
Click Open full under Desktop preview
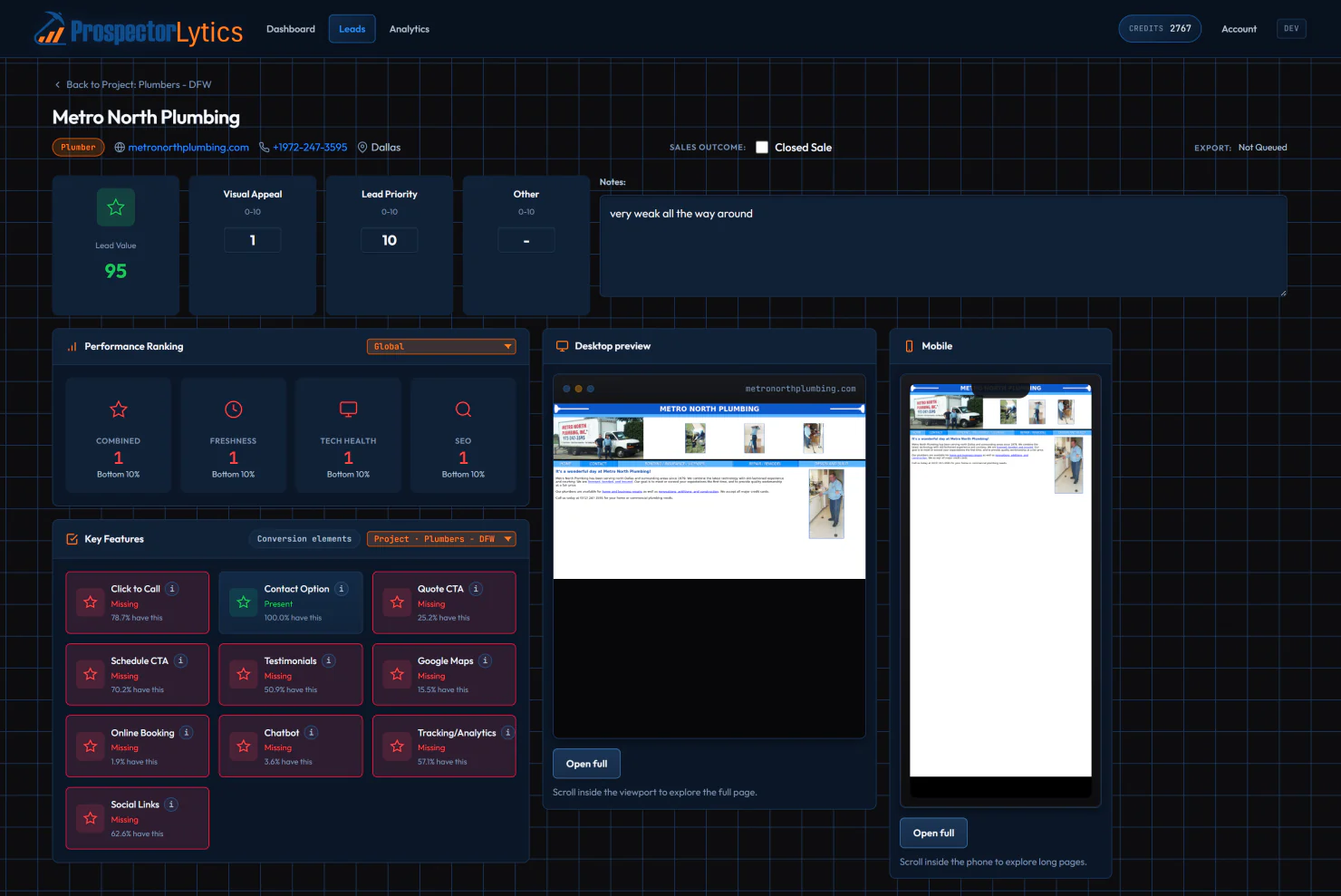tap(587, 764)
